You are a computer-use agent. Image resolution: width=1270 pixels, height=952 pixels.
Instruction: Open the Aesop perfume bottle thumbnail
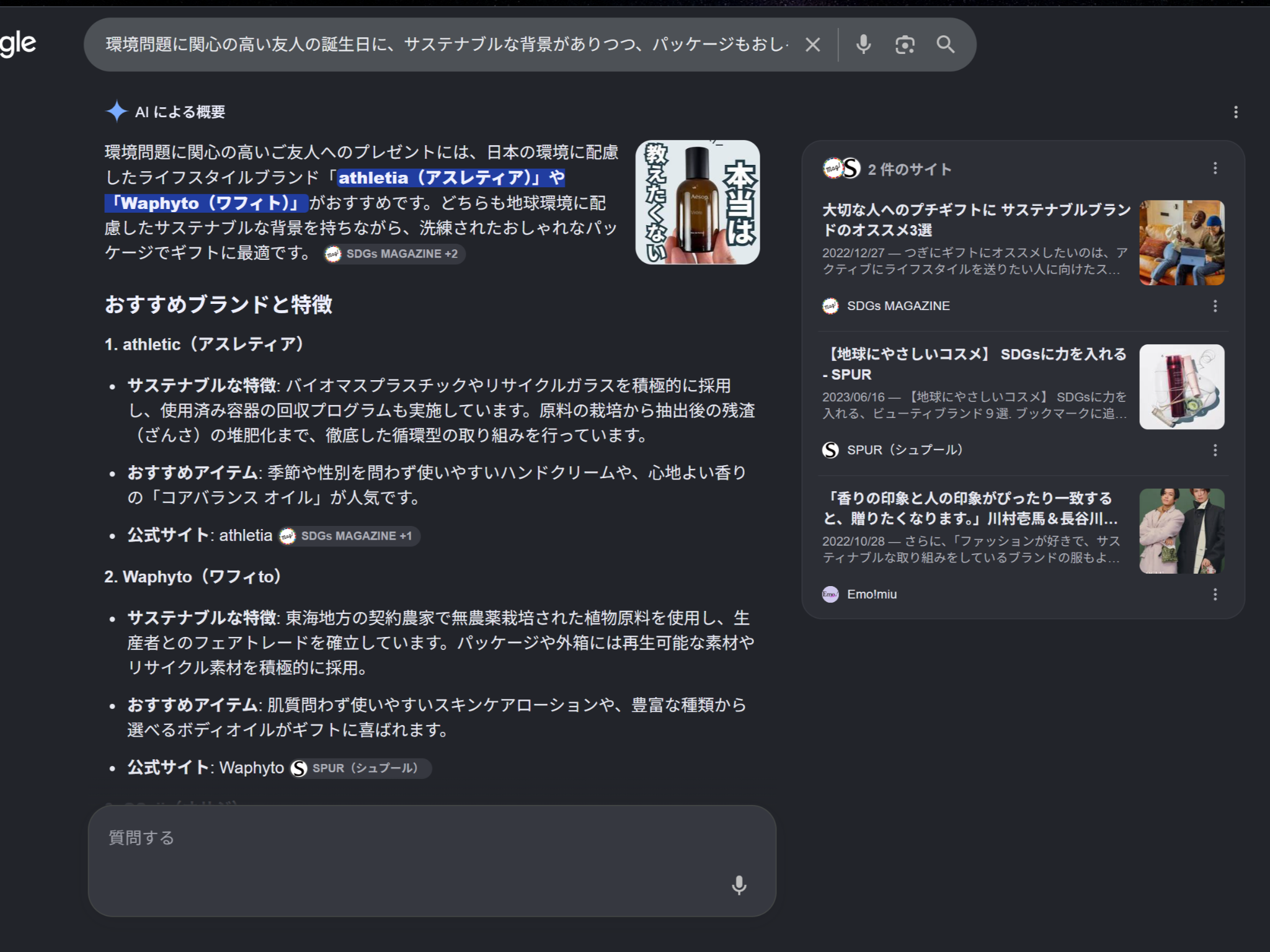(698, 202)
